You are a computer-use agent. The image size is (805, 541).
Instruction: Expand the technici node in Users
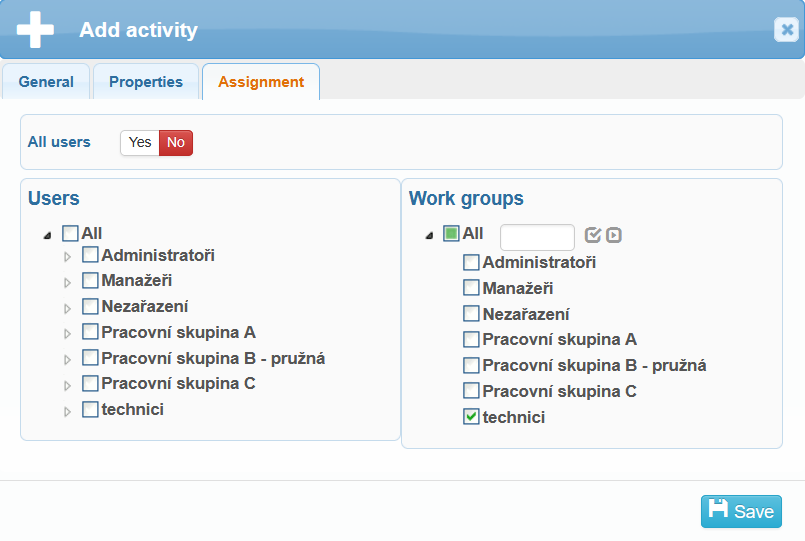(x=68, y=411)
